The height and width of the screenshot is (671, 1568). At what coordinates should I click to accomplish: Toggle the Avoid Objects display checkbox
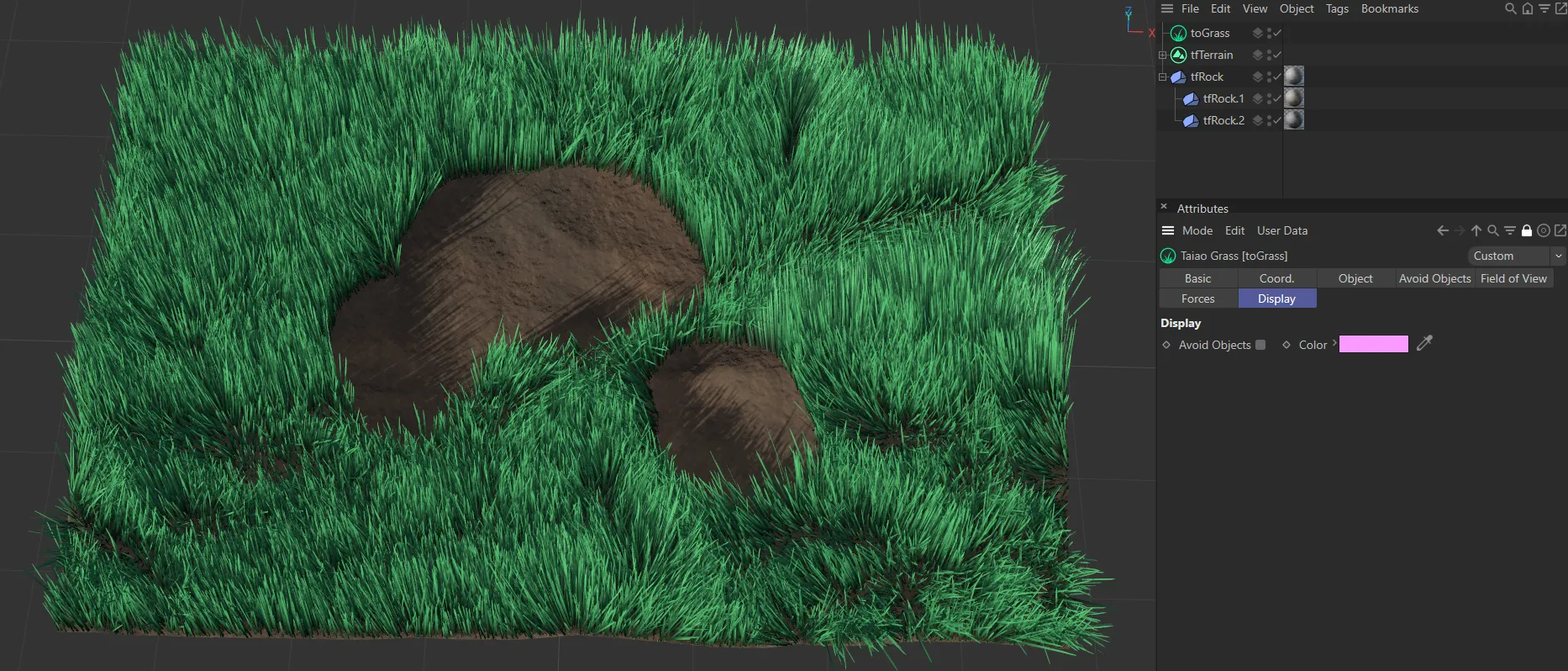pos(1260,345)
